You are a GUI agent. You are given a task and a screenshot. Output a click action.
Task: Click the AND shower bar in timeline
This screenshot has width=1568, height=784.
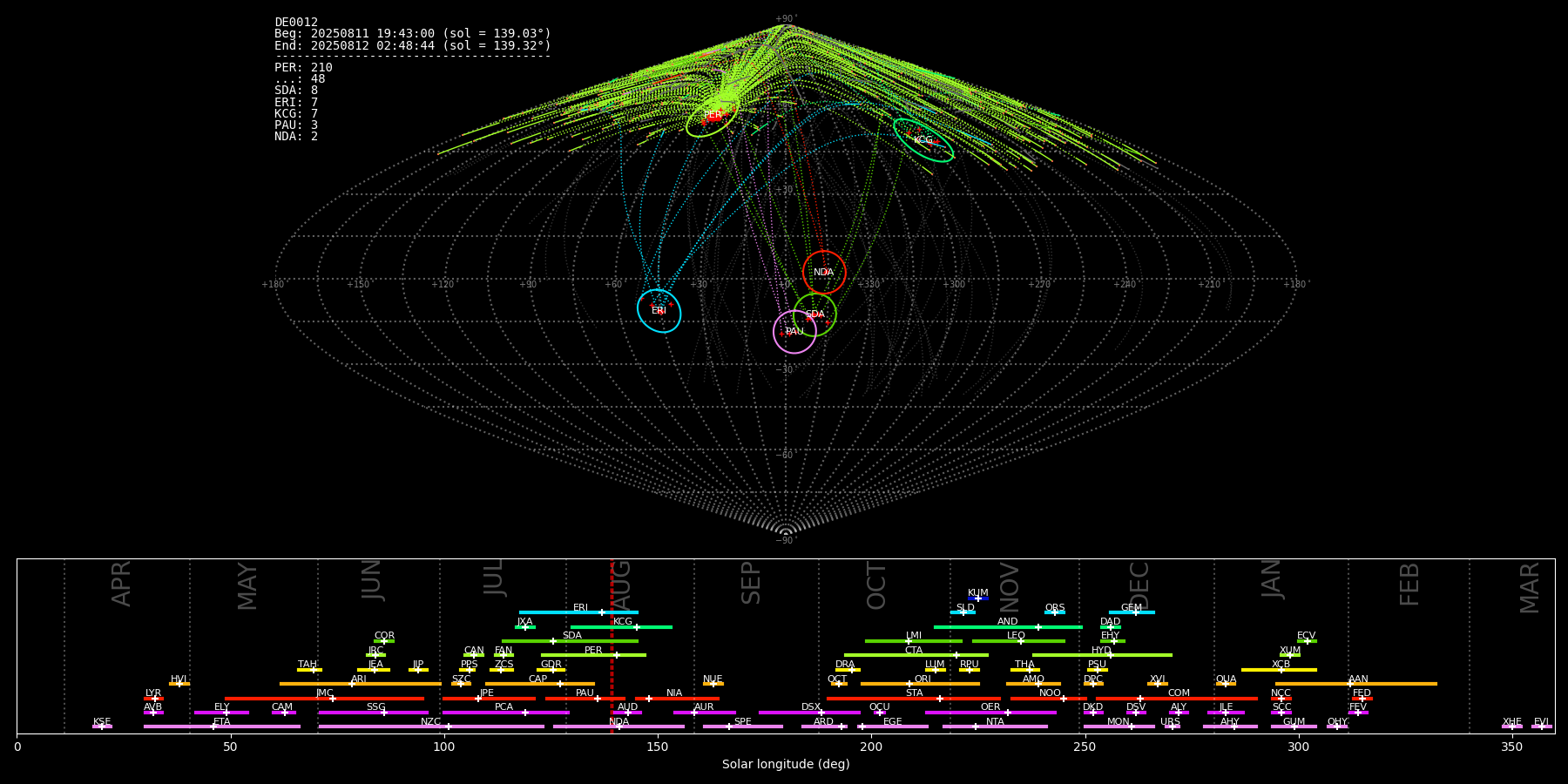click(x=1008, y=626)
